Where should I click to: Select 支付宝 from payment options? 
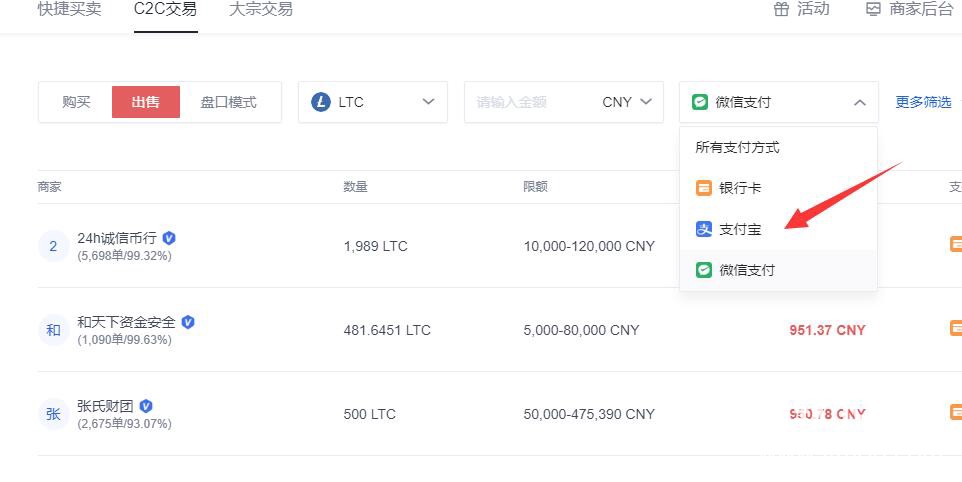740,229
